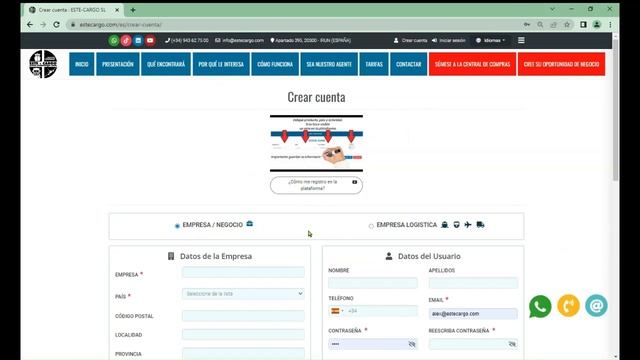Select the EMPRESA LOGISTICA radio button
The image size is (640, 360).
pos(371,226)
